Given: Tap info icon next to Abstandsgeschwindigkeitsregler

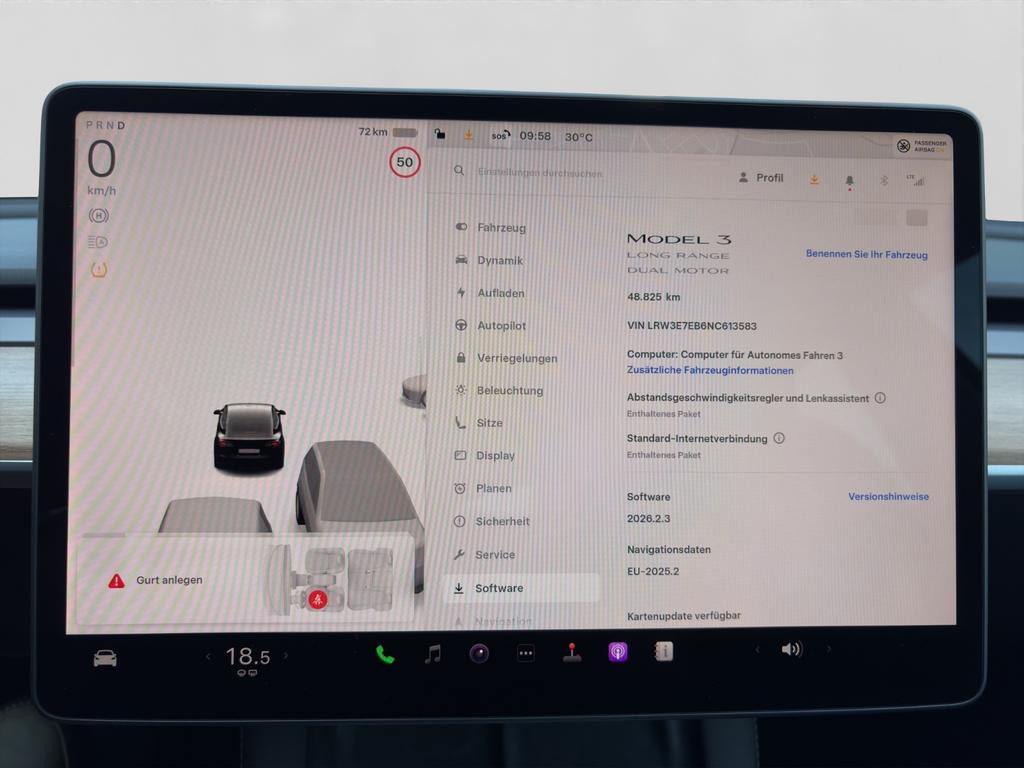Looking at the screenshot, I should pyautogui.click(x=880, y=398).
